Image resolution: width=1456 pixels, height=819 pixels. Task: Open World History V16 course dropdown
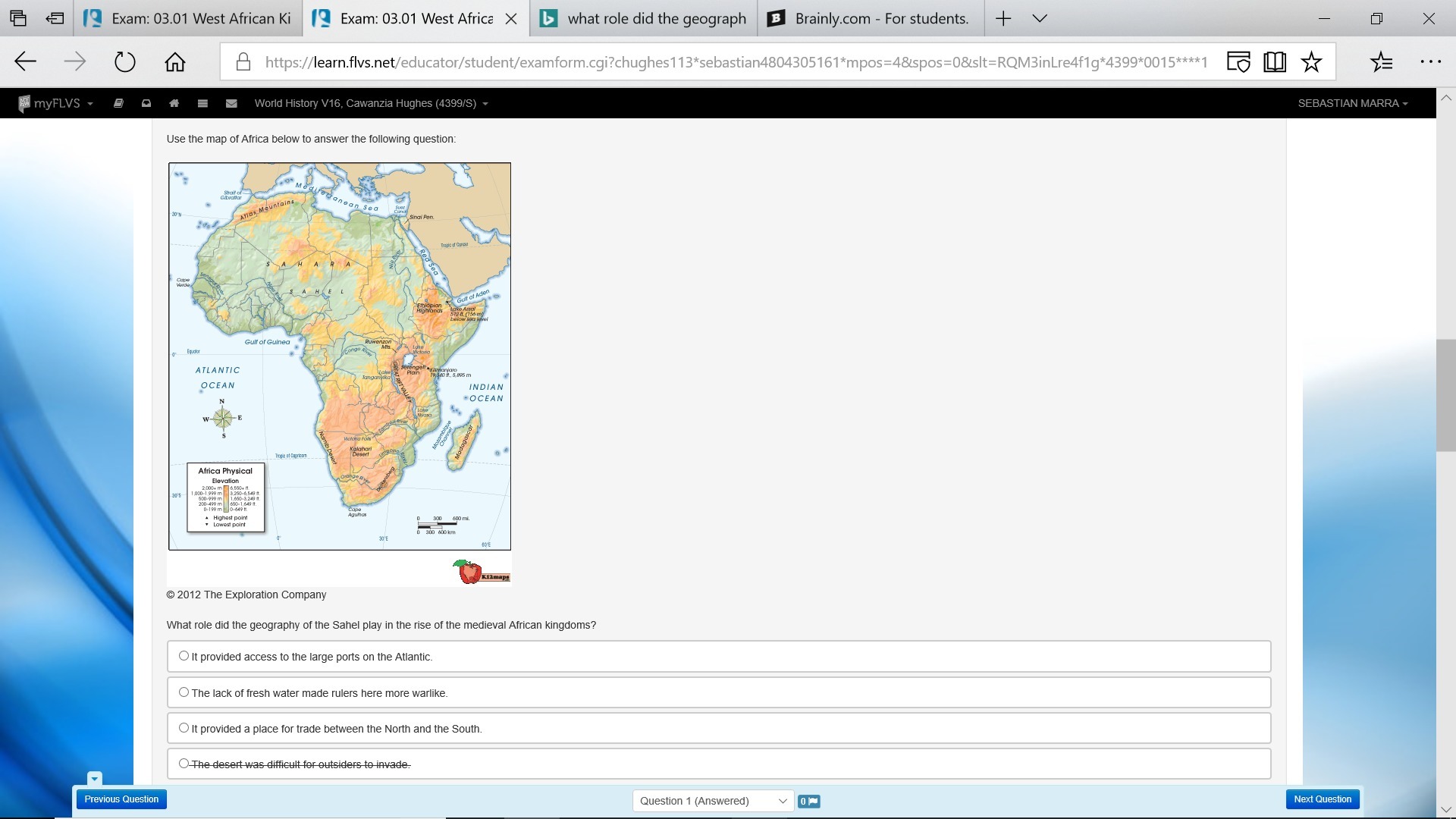point(371,104)
